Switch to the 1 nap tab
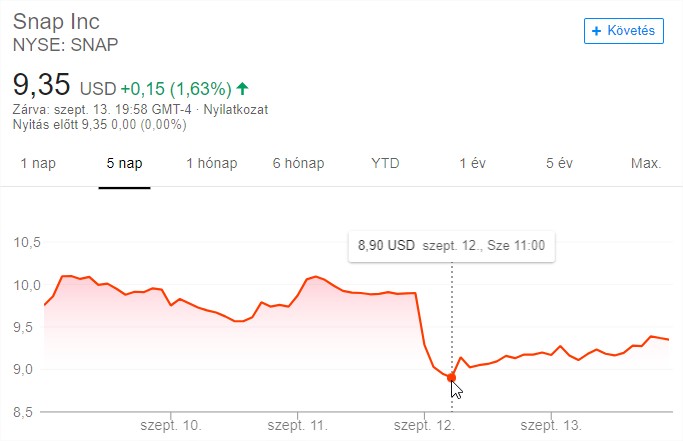The image size is (683, 441). (38, 163)
